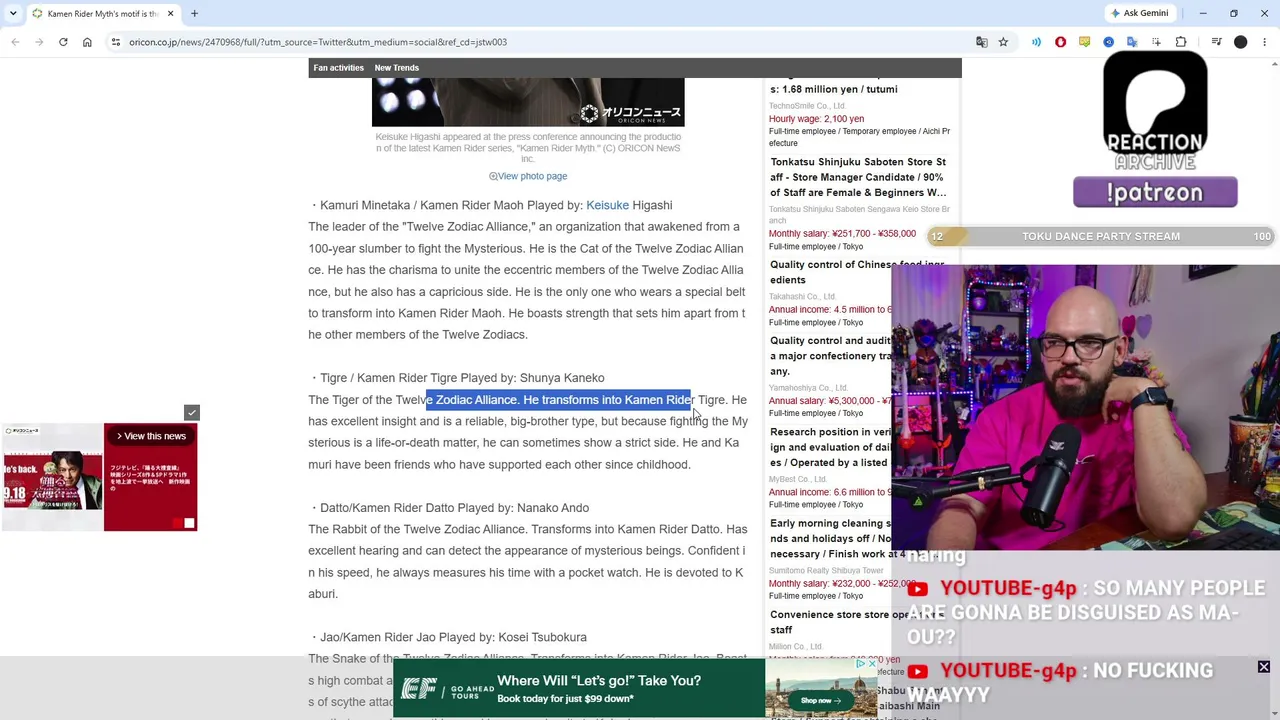The height and width of the screenshot is (720, 1280).
Task: Open the tab search dropdown arrow
Action: pyautogui.click(x=13, y=13)
